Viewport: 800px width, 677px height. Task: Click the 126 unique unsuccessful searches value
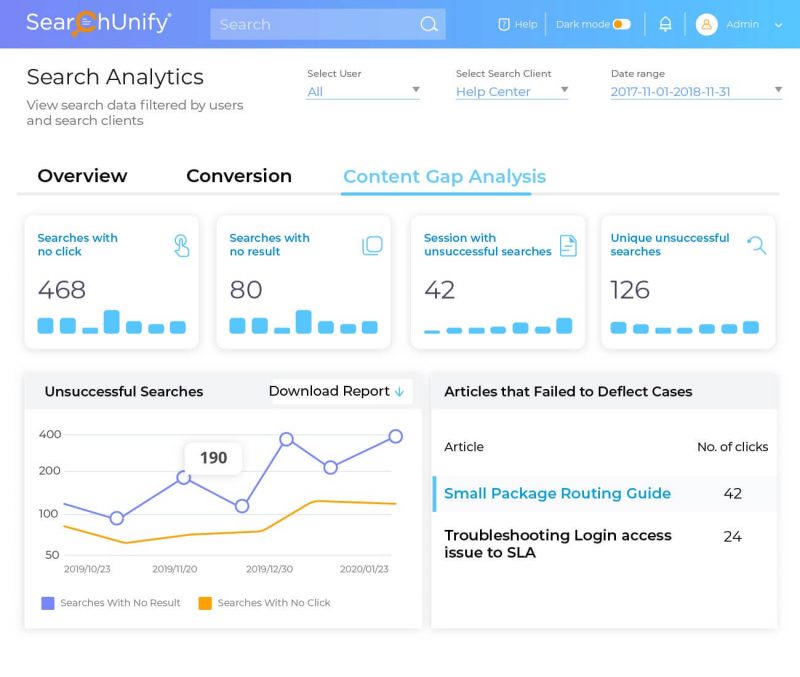(x=630, y=290)
